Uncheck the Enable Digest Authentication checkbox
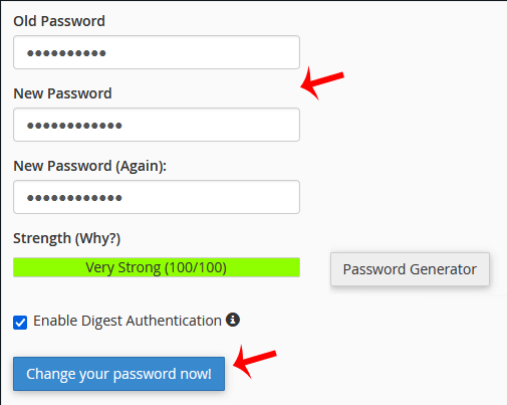Image resolution: width=507 pixels, height=405 pixels. point(20,322)
